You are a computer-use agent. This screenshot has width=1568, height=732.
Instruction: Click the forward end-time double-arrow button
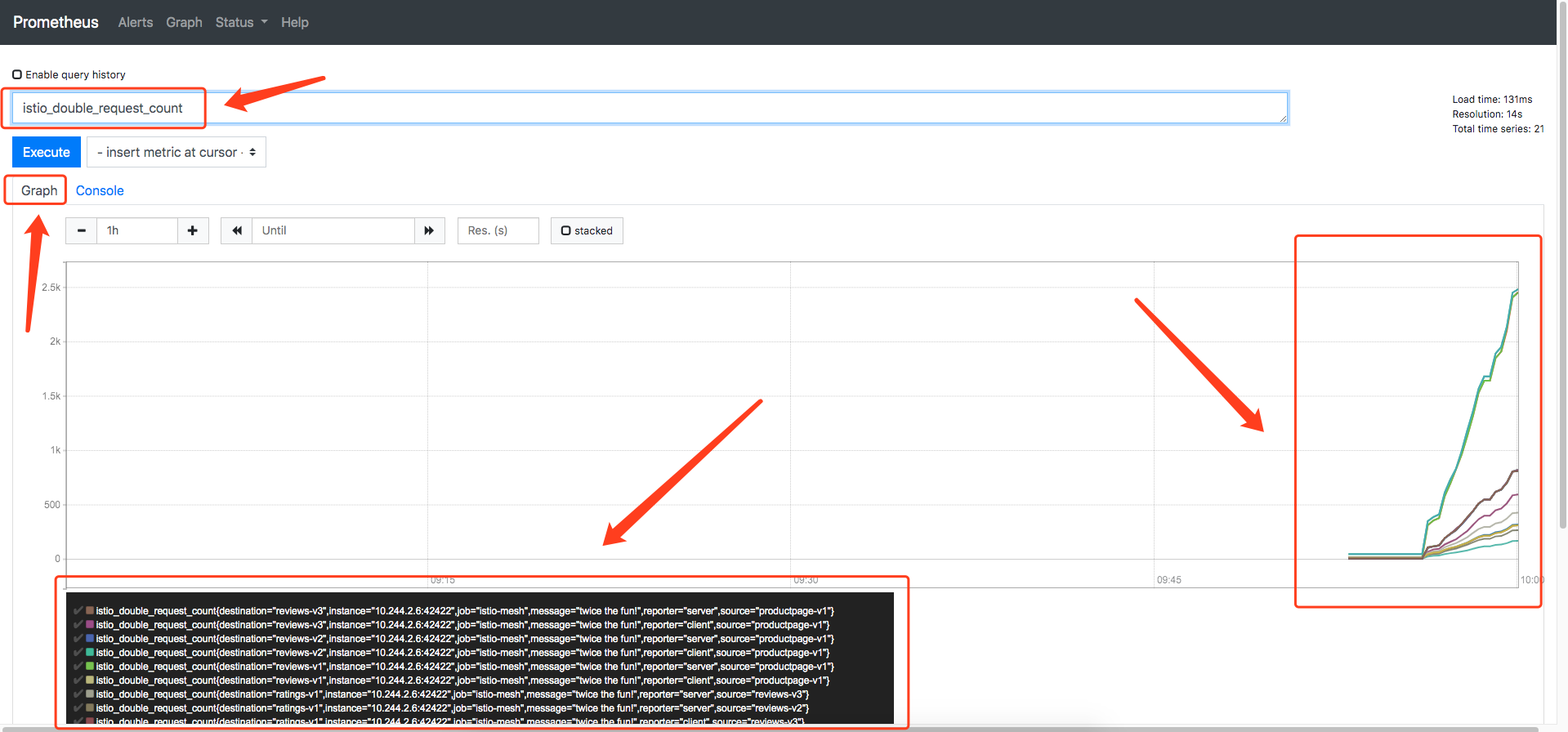(429, 230)
